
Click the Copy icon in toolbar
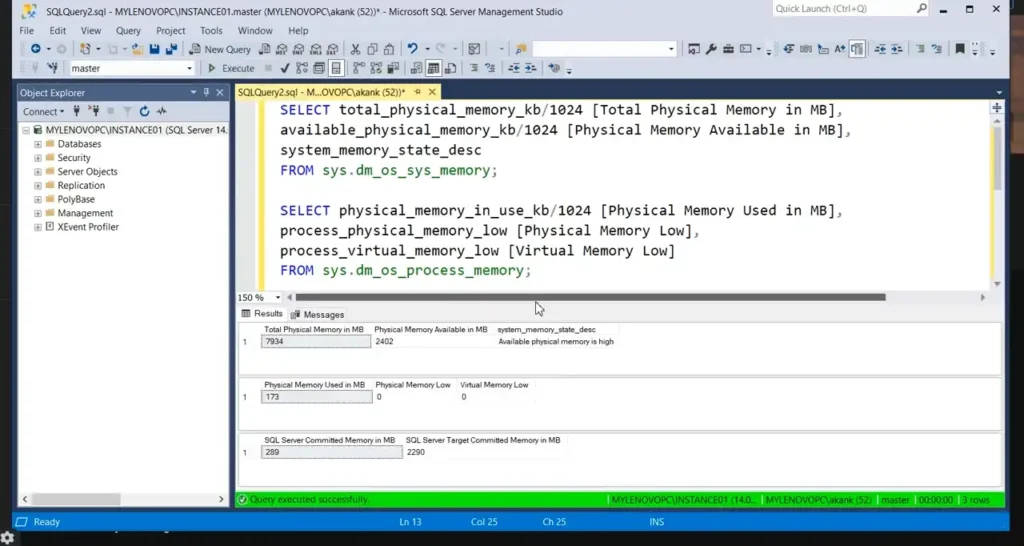[x=372, y=49]
